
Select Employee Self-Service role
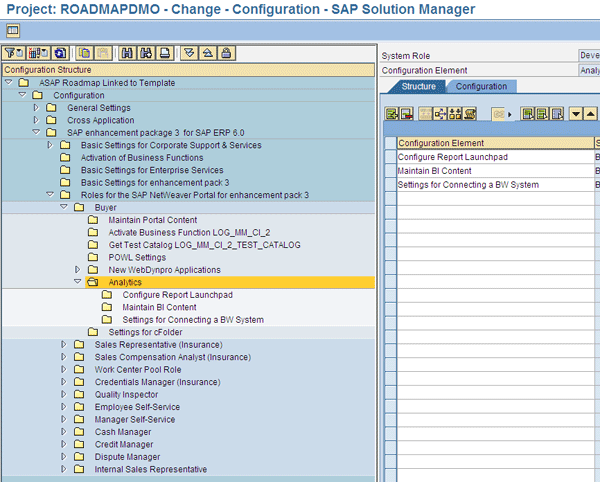(x=137, y=407)
